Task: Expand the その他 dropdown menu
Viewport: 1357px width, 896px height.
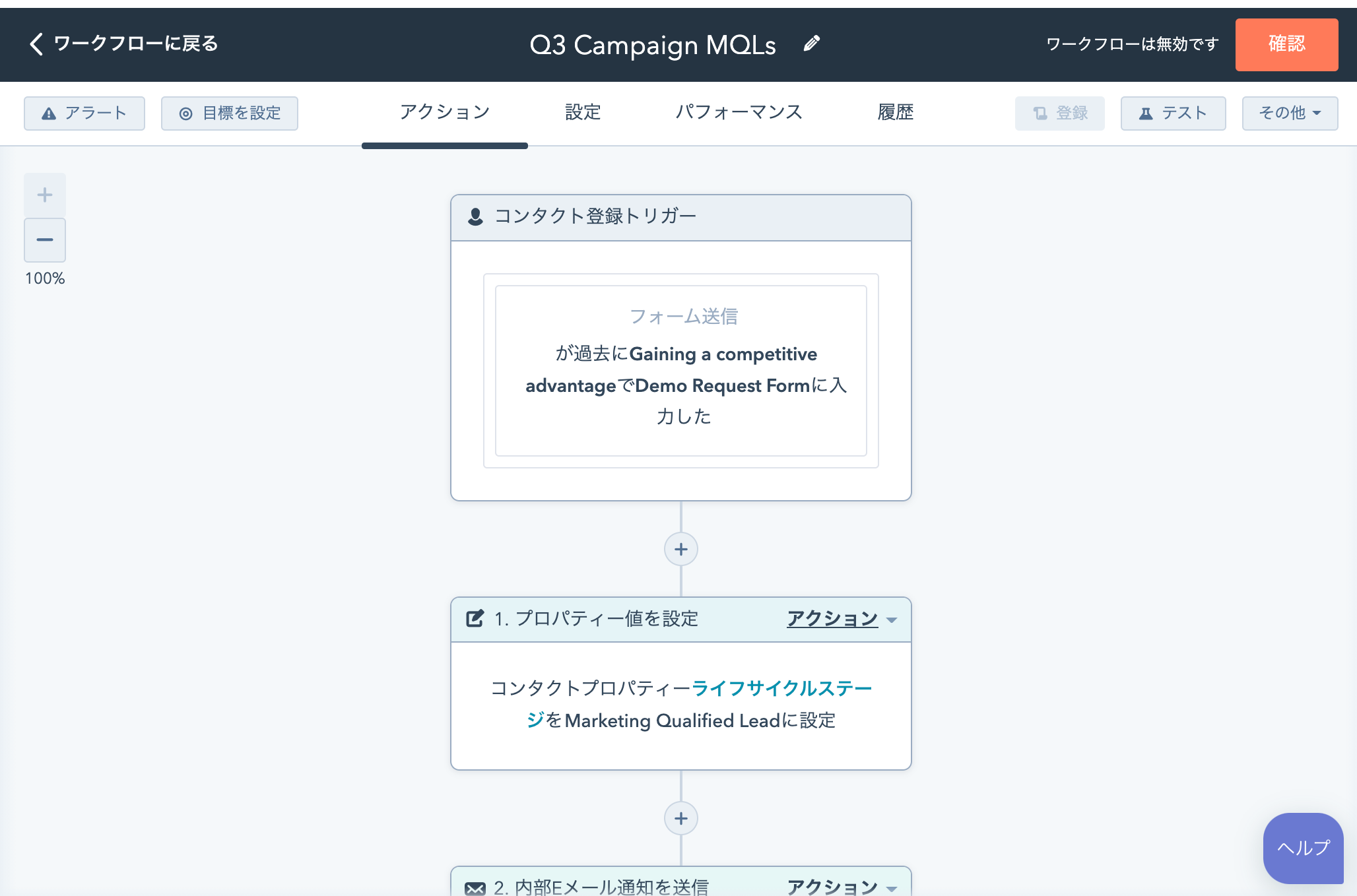Action: pyautogui.click(x=1290, y=113)
